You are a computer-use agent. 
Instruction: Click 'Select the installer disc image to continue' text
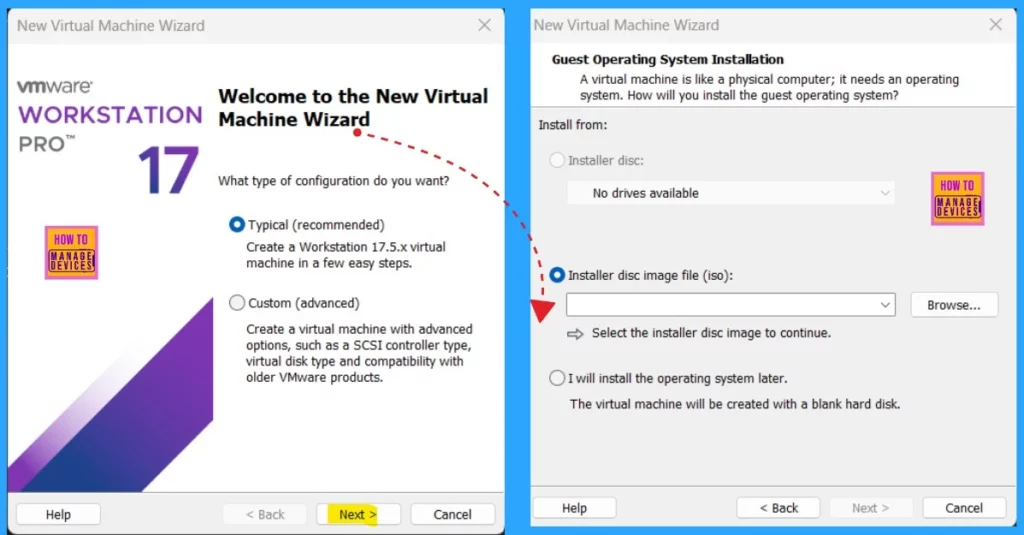[x=711, y=332]
